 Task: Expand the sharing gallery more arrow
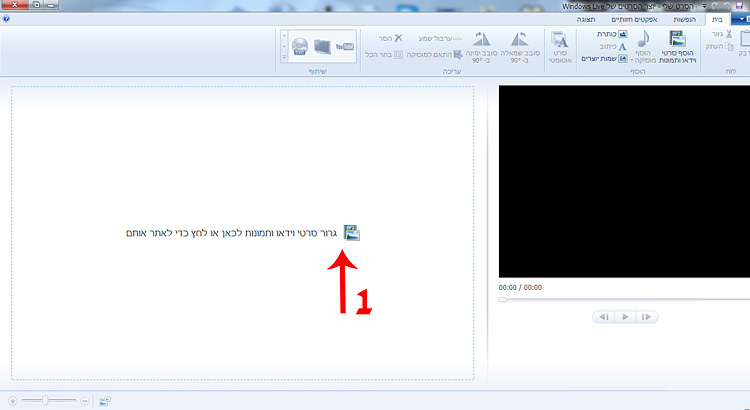point(284,58)
